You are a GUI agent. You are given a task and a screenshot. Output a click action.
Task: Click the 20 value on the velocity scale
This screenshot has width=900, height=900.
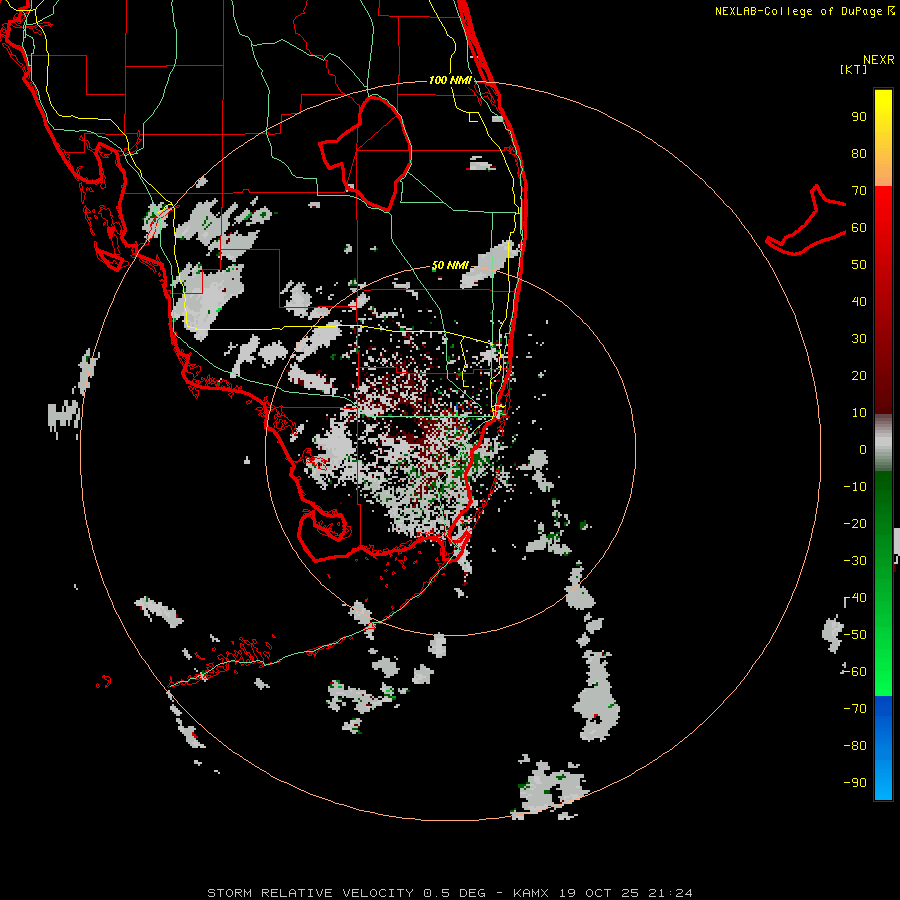point(859,376)
